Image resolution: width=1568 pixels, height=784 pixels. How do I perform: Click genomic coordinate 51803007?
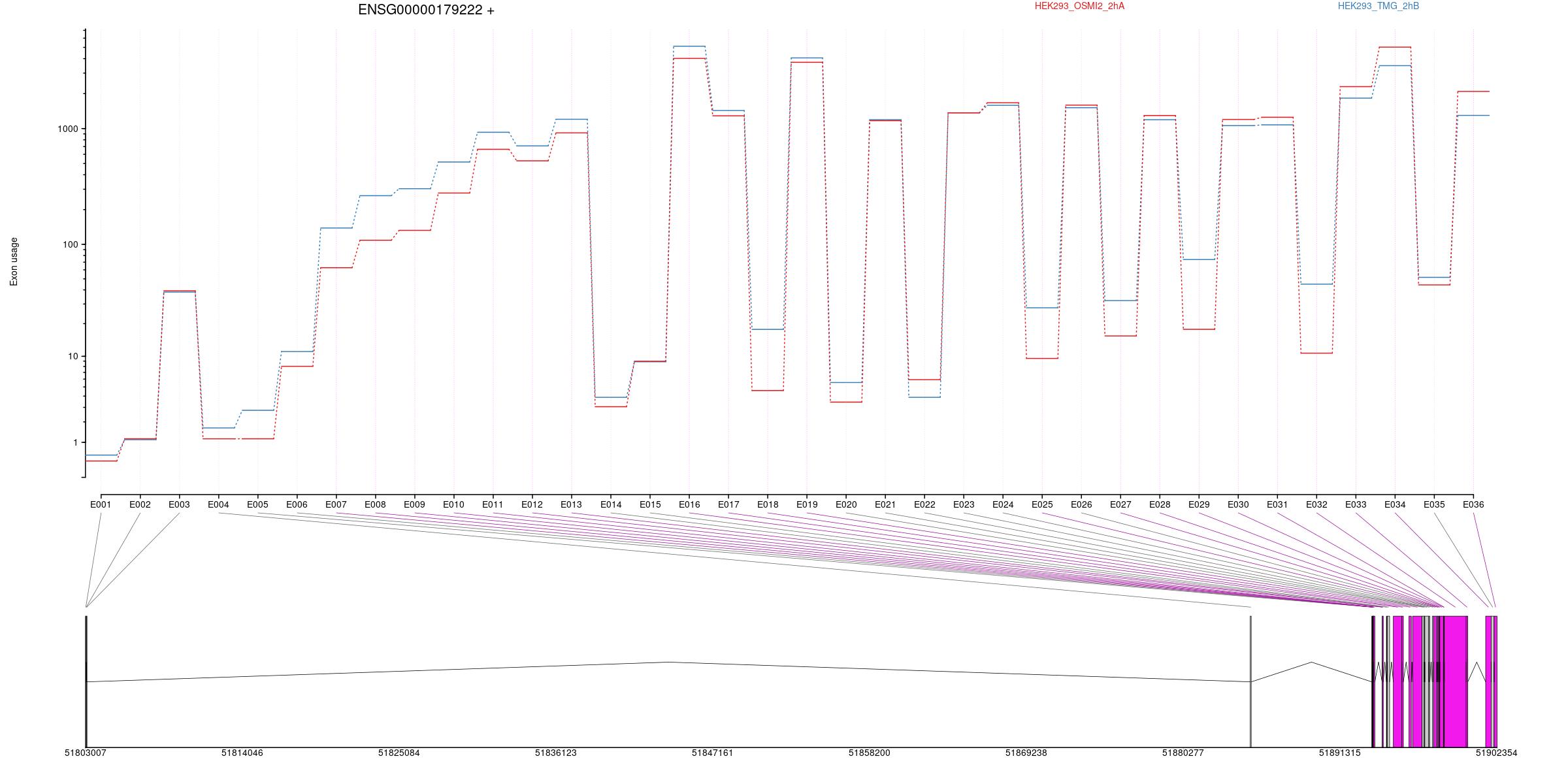pos(86,753)
